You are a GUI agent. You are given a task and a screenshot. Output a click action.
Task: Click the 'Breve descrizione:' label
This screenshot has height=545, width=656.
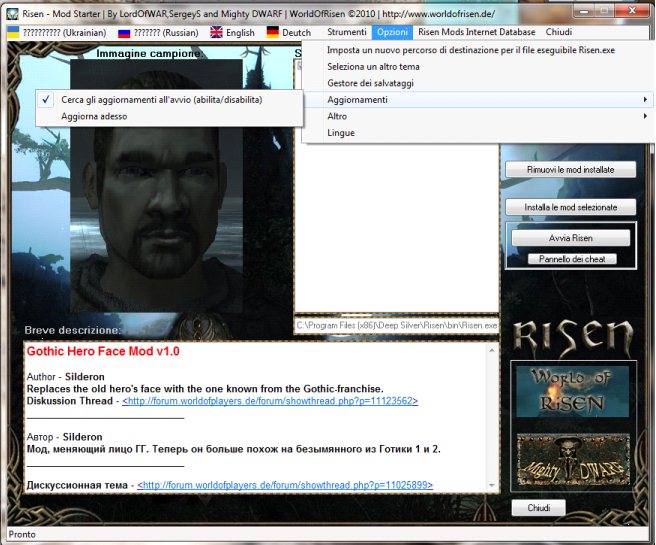click(72, 330)
